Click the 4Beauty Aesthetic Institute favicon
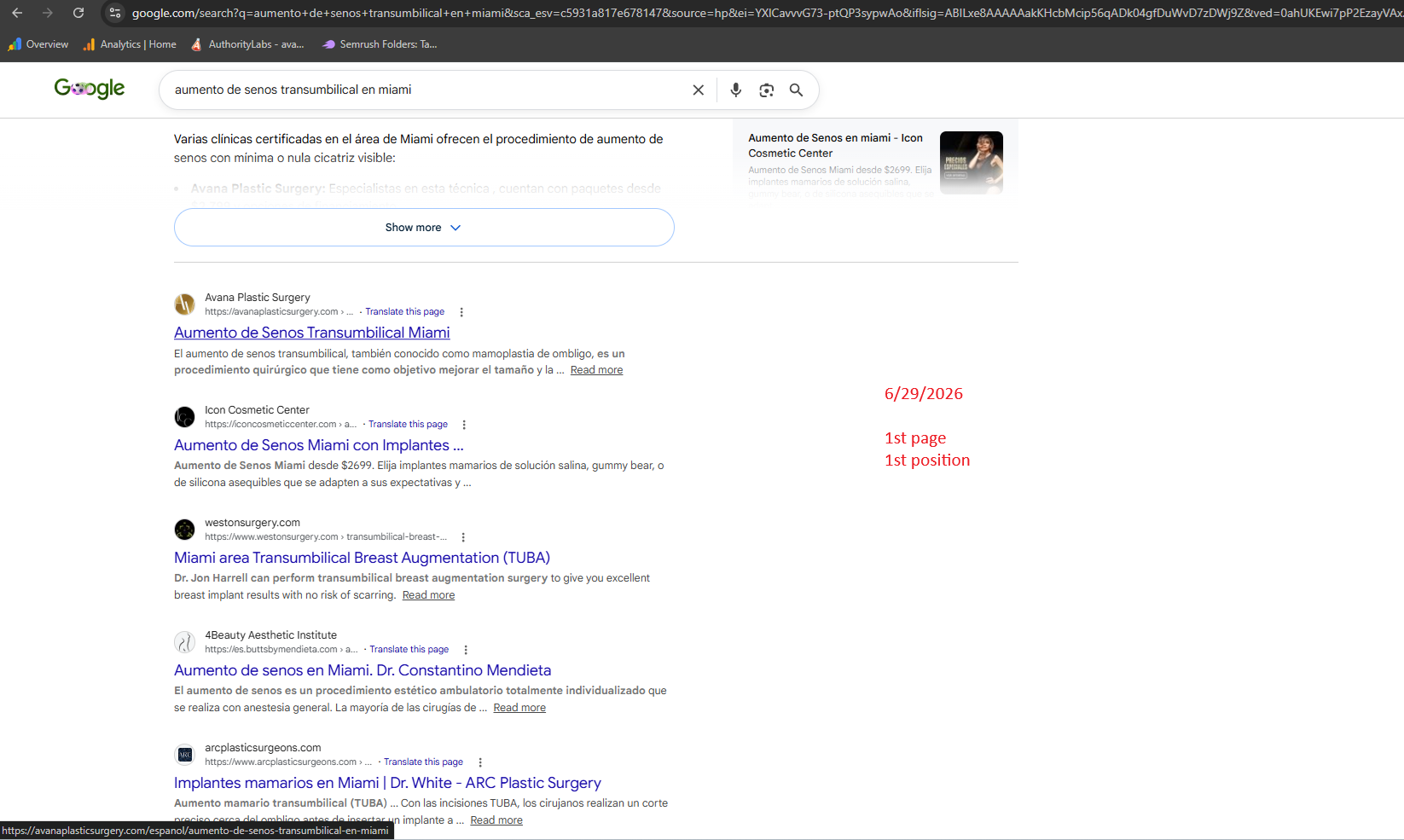Screen dimensions: 1404x840 pos(184,642)
